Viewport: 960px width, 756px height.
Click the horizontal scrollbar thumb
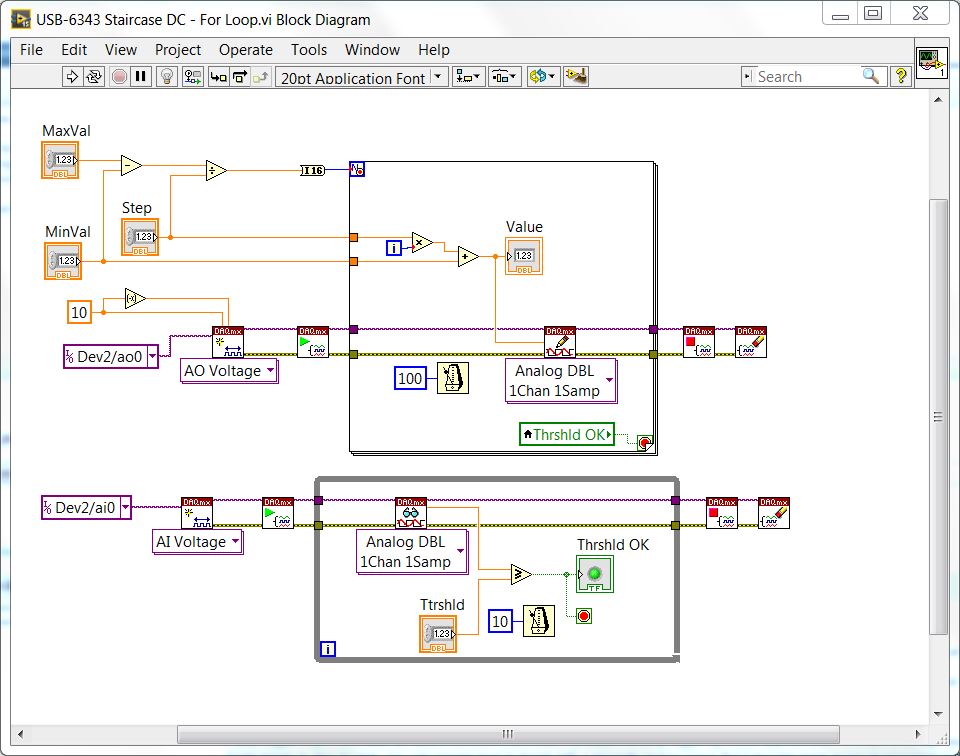[508, 734]
